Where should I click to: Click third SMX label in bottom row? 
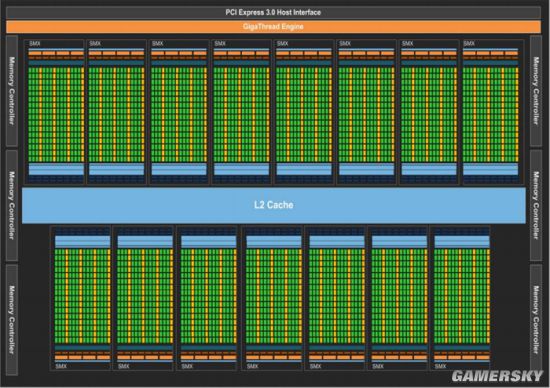[187, 366]
